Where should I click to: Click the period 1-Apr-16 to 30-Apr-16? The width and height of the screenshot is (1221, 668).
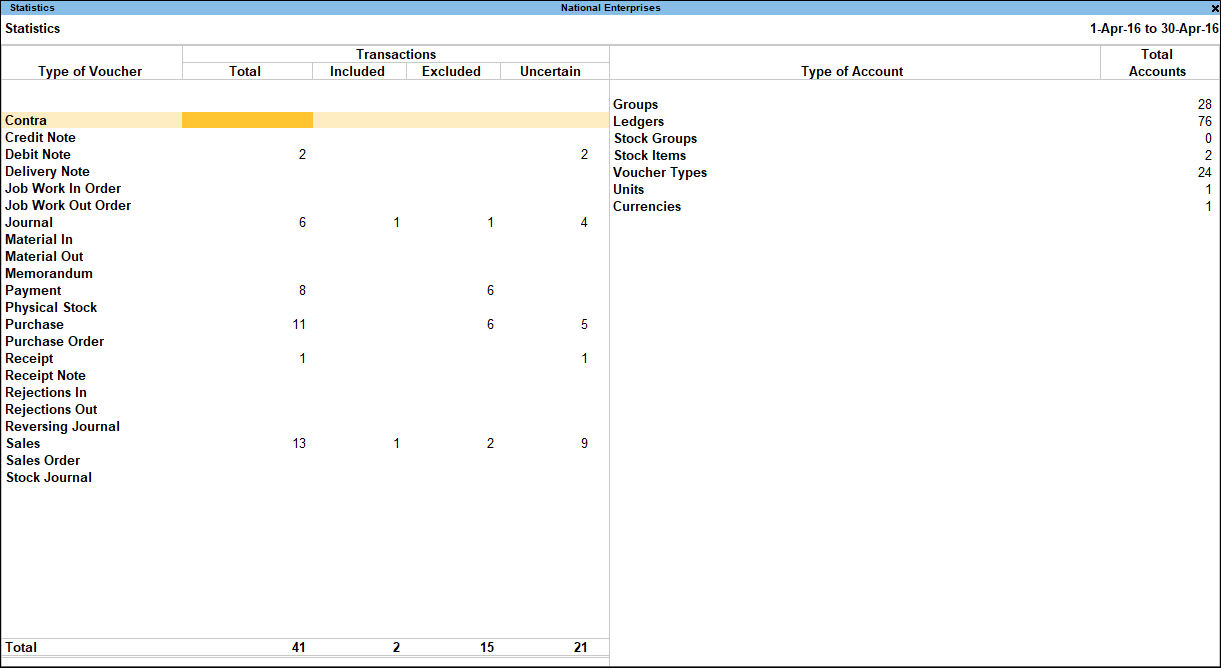[x=1154, y=28]
